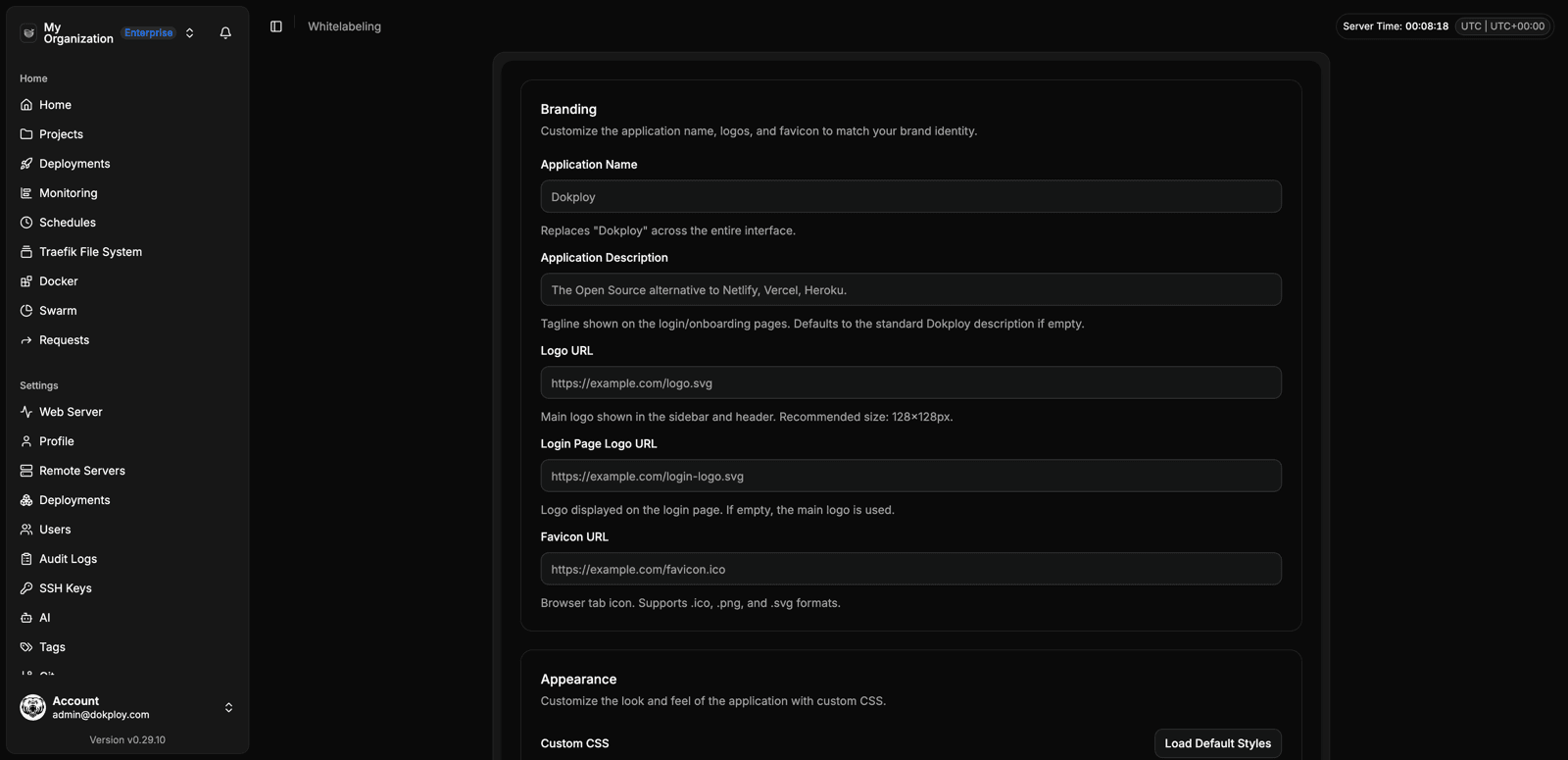Viewport: 1568px width, 760px height.
Task: Click the account avatar image
Action: 33,707
